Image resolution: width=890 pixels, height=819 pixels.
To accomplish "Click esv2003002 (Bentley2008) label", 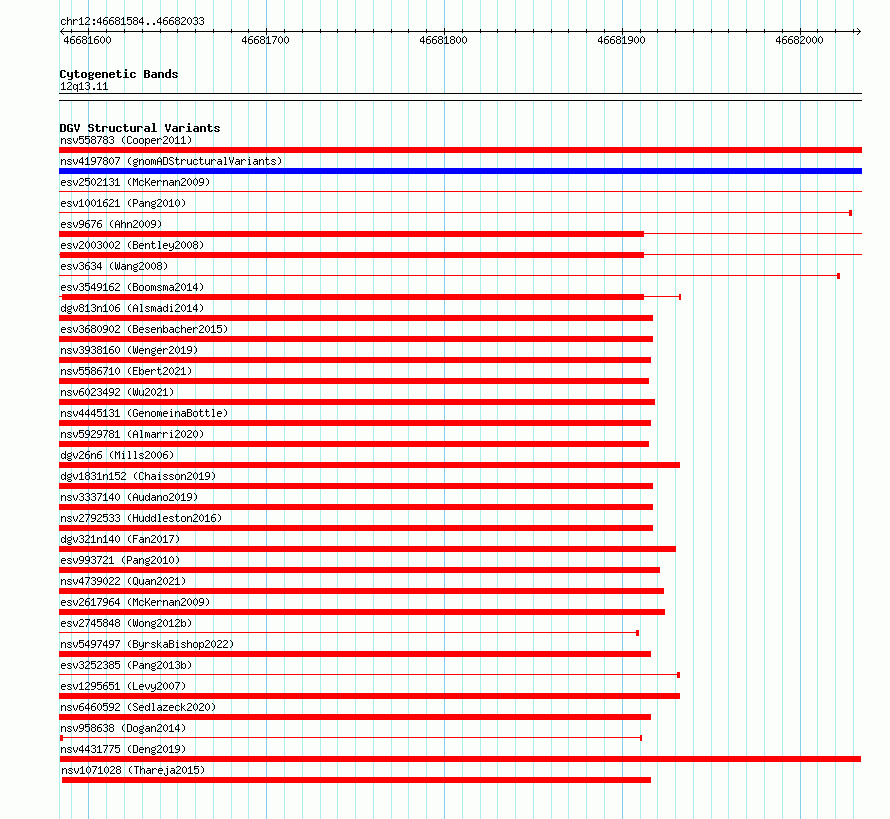I will point(132,245).
